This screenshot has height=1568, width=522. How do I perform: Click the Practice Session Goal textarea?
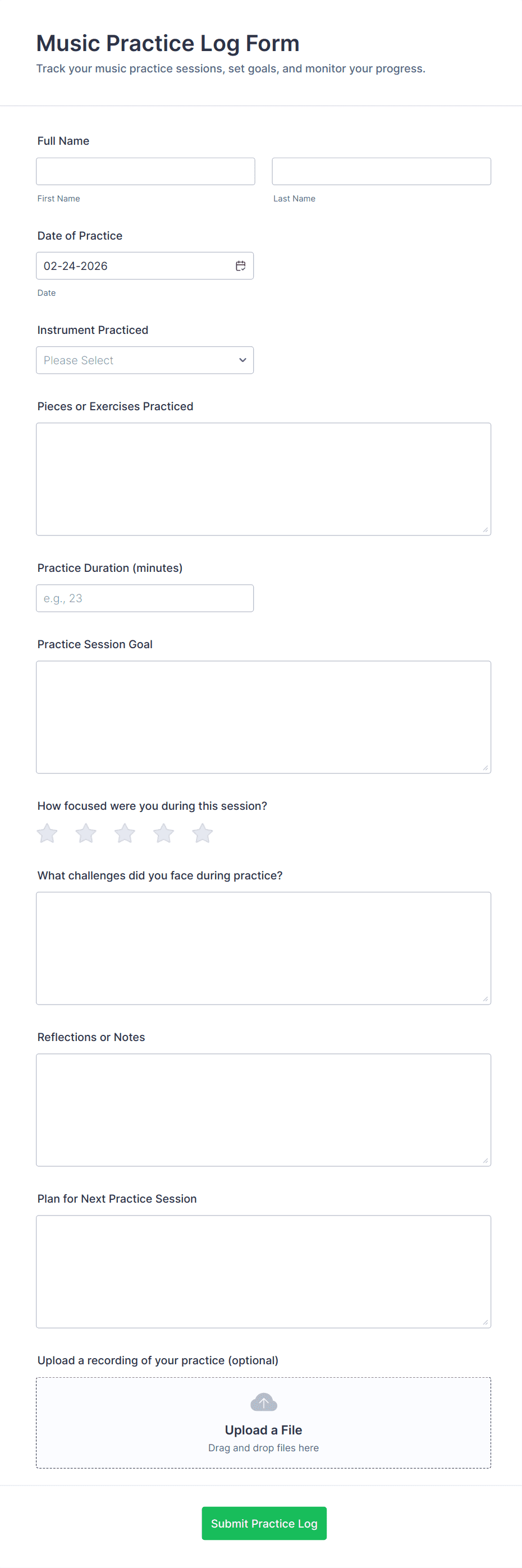pyautogui.click(x=263, y=717)
